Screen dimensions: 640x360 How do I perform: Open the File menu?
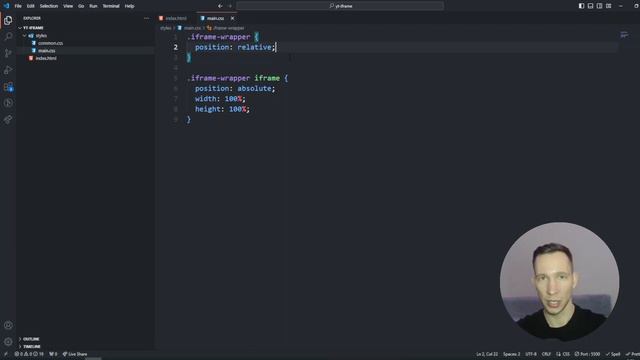pos(18,6)
